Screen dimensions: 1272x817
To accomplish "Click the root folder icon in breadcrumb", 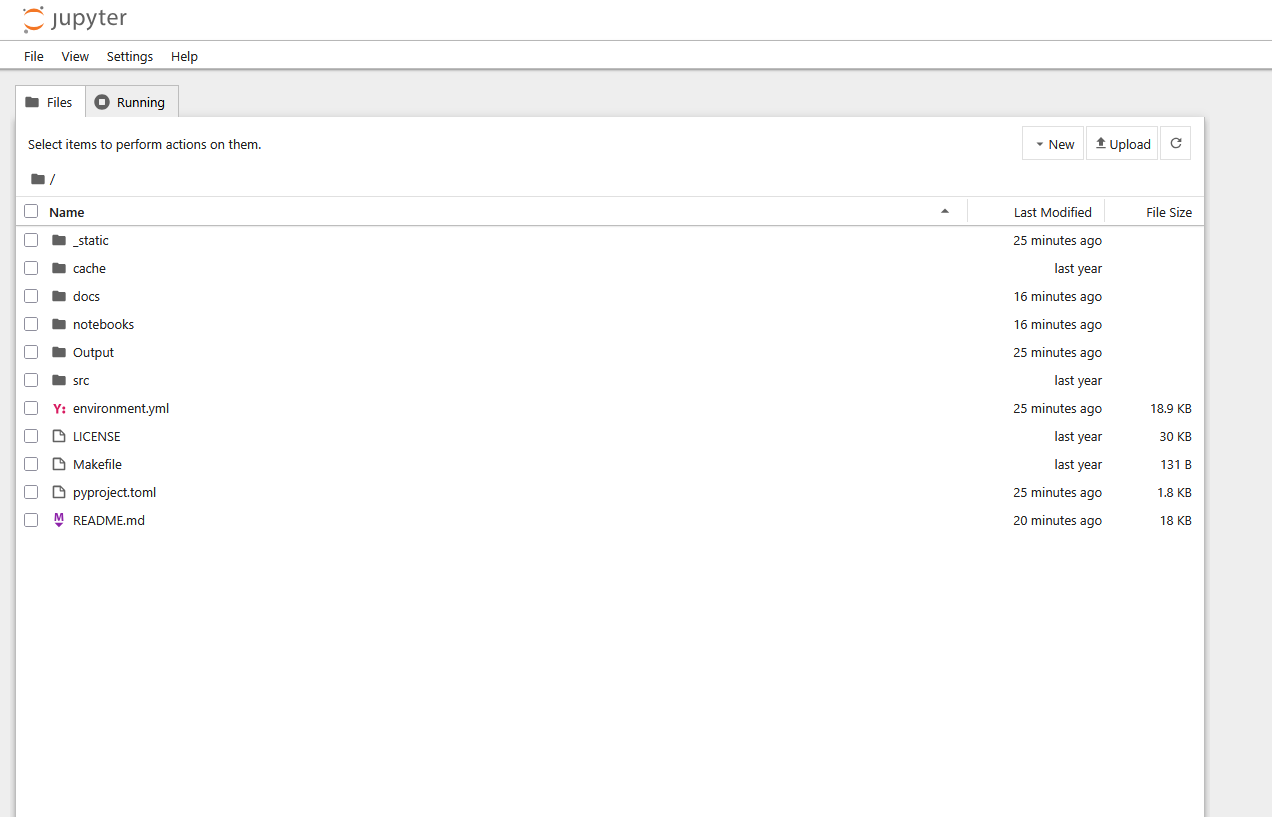I will (x=36, y=178).
